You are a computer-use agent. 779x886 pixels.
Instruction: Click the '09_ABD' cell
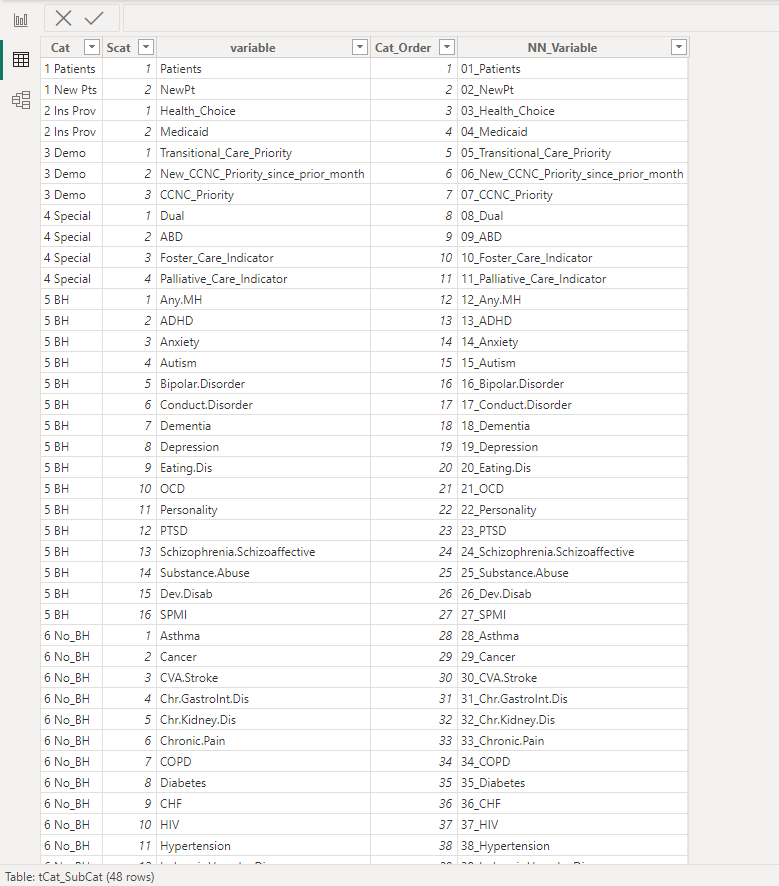click(573, 237)
